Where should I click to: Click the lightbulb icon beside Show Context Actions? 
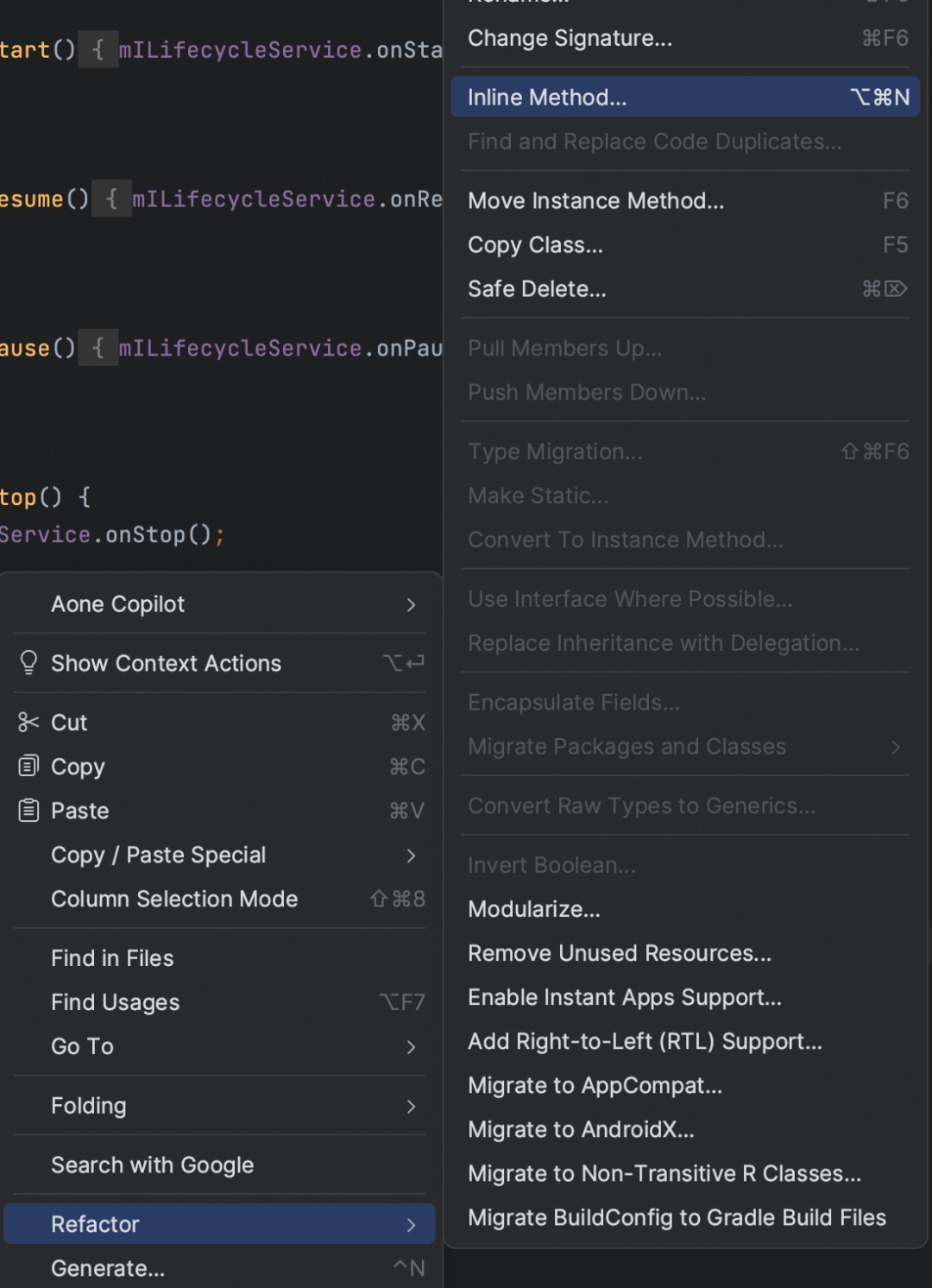tap(28, 663)
